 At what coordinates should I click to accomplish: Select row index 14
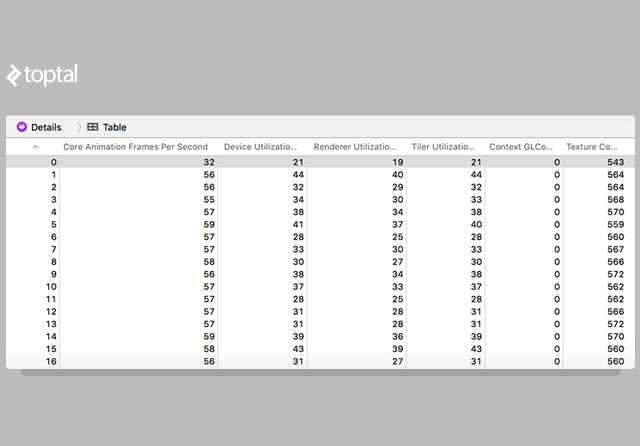click(320, 336)
